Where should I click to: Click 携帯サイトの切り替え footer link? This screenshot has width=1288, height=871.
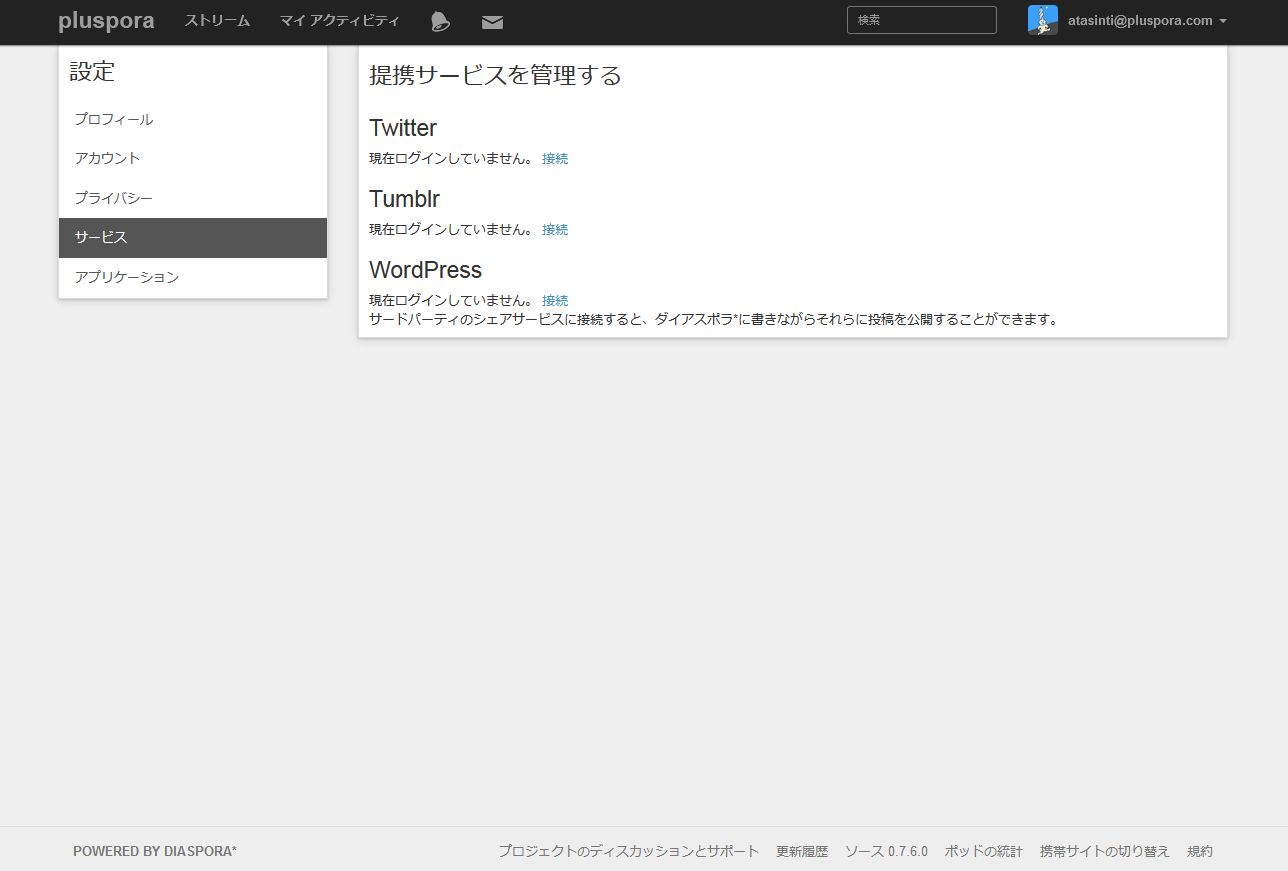click(x=1105, y=852)
